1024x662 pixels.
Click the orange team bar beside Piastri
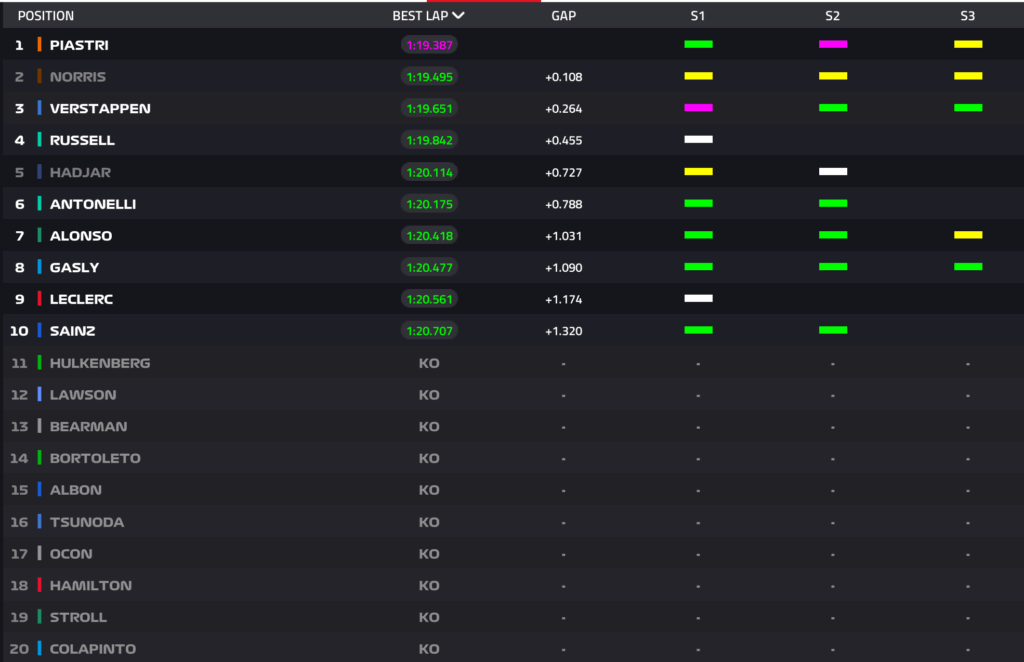(39, 45)
